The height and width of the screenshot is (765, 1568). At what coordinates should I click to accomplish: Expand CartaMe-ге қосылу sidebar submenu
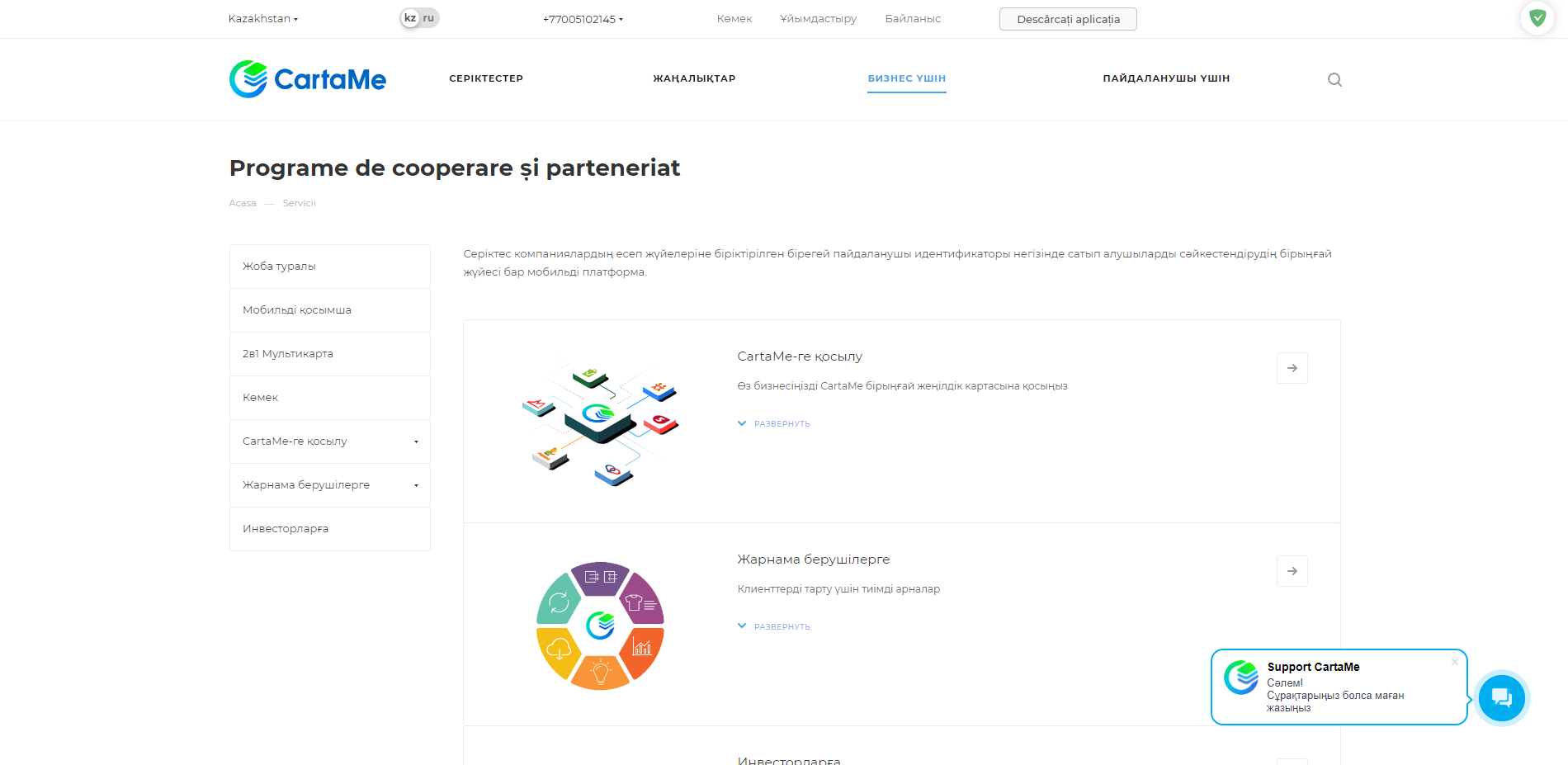pyautogui.click(x=416, y=442)
